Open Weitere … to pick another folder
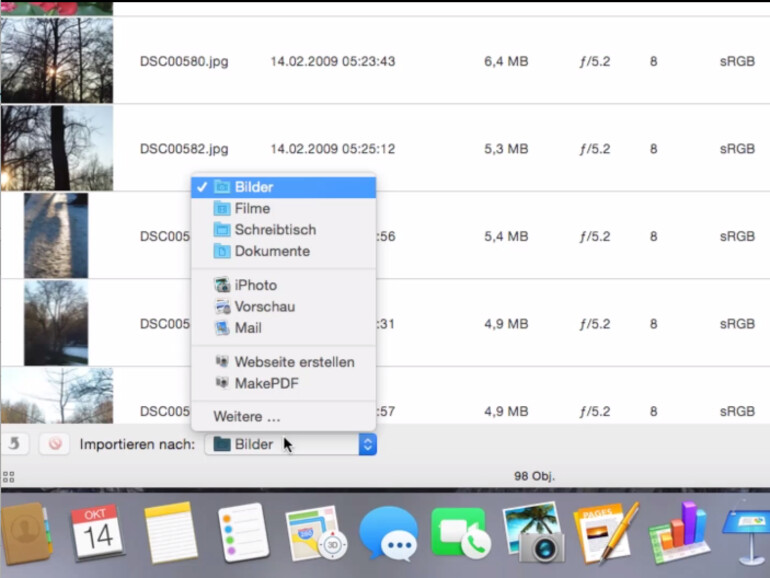This screenshot has height=578, width=770. click(x=283, y=417)
